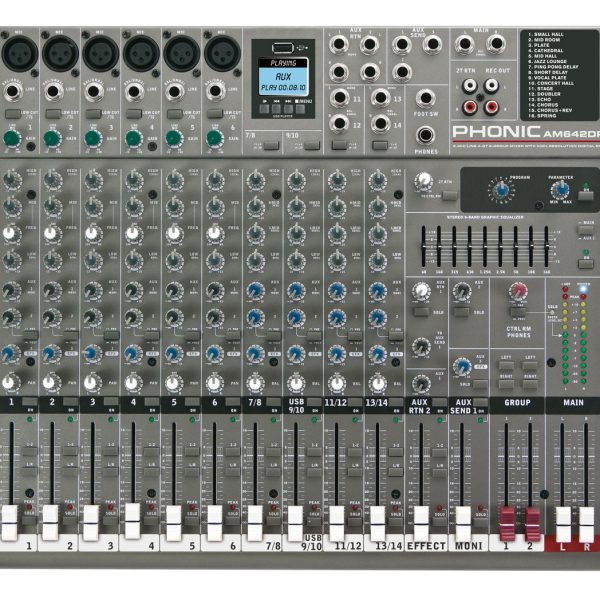Click the white REC OUT left RCA jack
The height and width of the screenshot is (600, 600).
[x=492, y=86]
